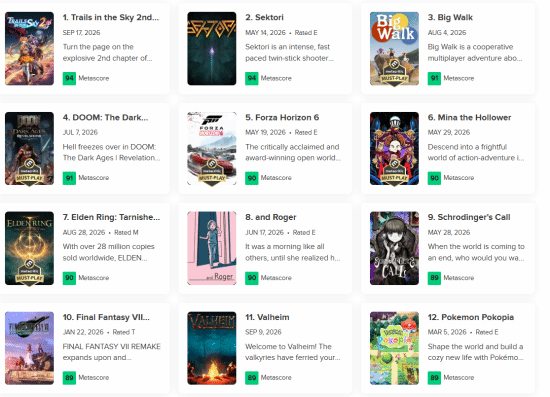Click the Valheim campfire cover thumbnail
Viewport: 550px width, 397px height.
212,348
